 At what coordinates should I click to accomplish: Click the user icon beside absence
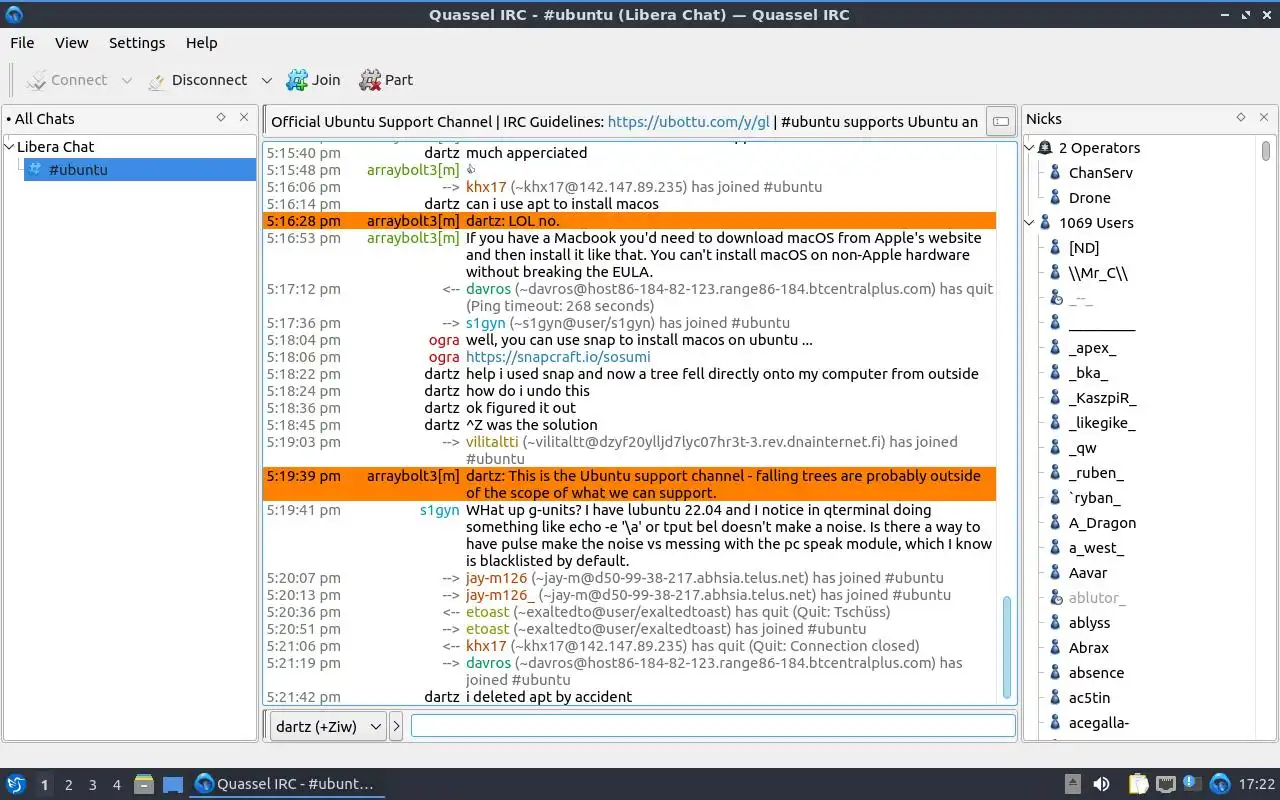tap(1055, 673)
